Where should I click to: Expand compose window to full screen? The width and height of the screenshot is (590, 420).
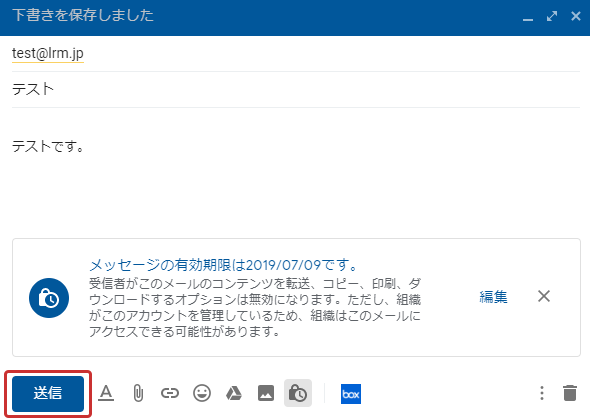[552, 16]
